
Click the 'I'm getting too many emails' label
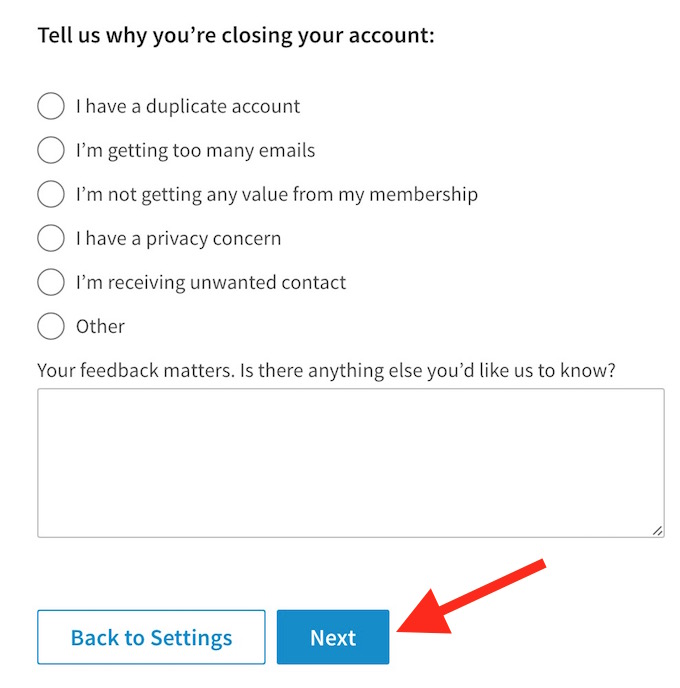click(x=195, y=150)
